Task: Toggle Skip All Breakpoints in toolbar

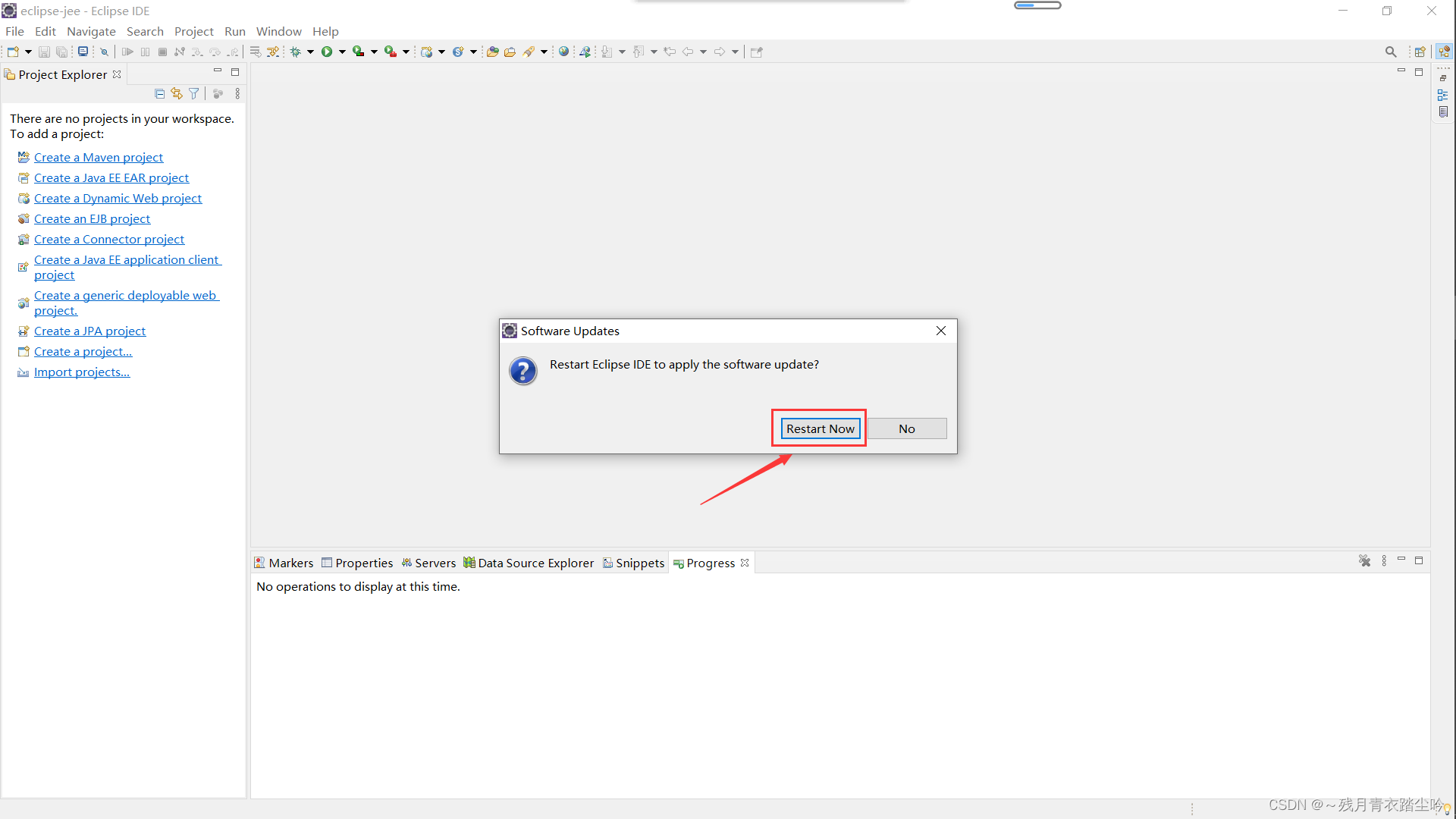Action: point(105,52)
